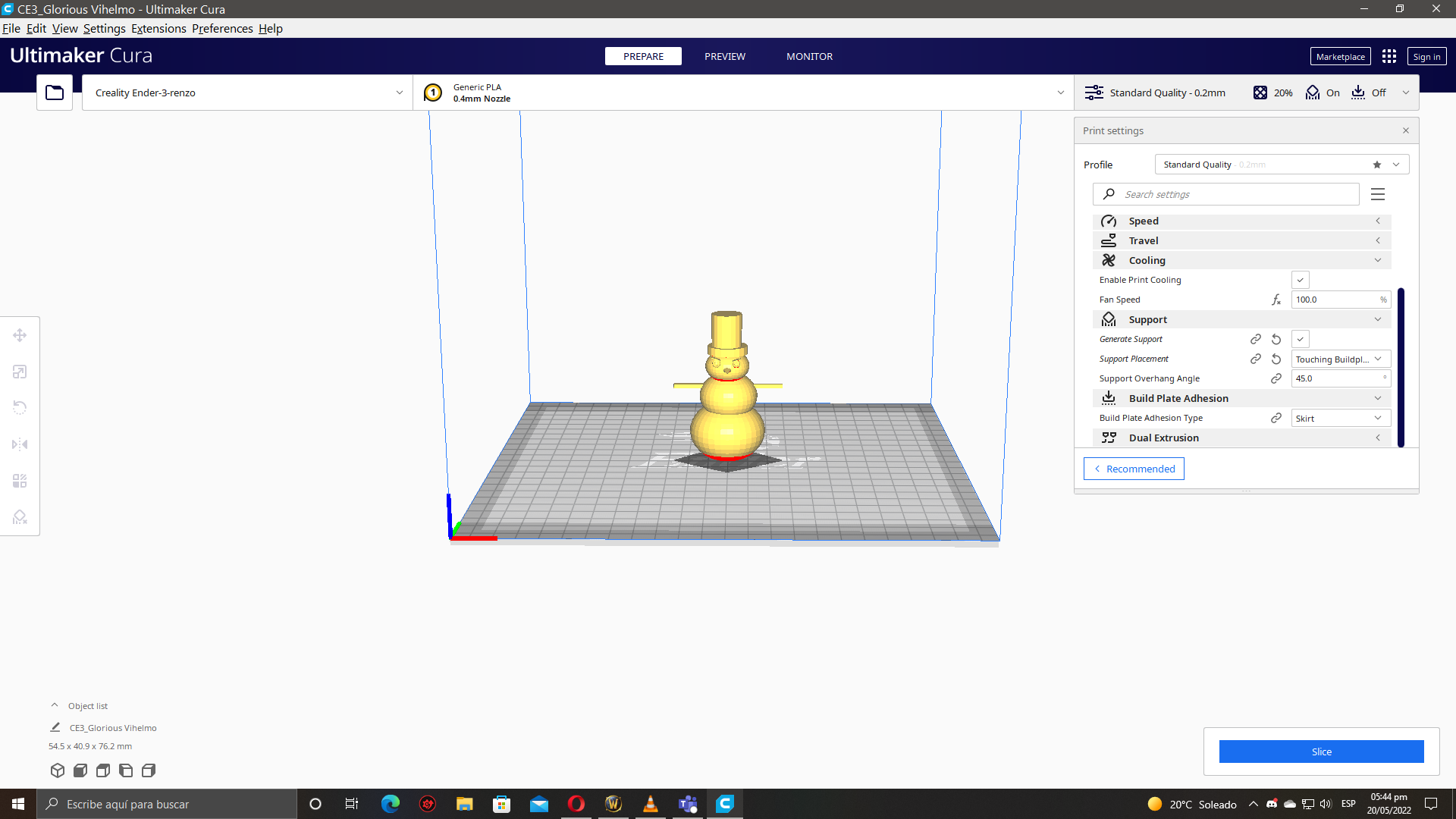Open the Marketplace
This screenshot has width=1456, height=819.
click(1340, 56)
